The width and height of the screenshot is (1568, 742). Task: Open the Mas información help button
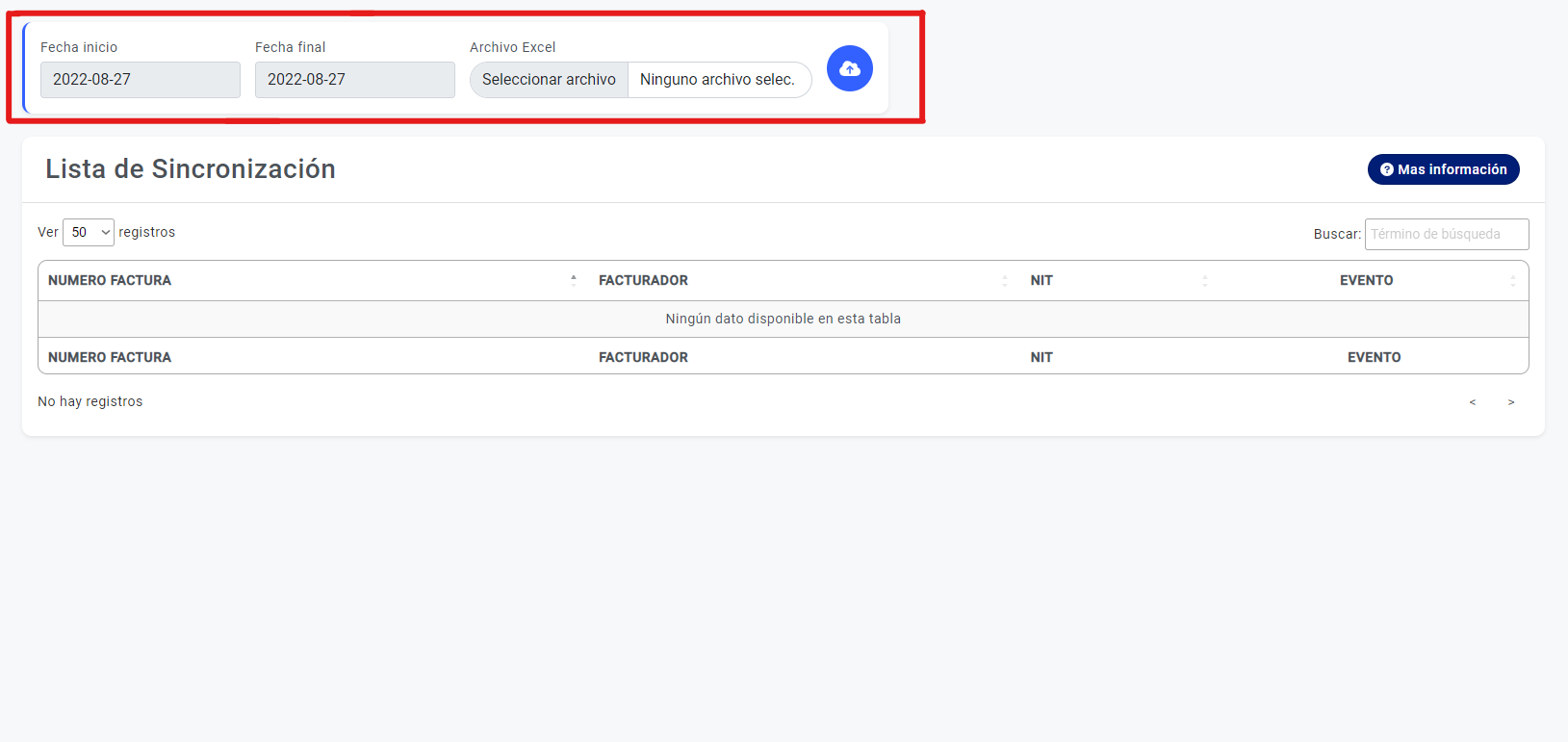tap(1443, 169)
